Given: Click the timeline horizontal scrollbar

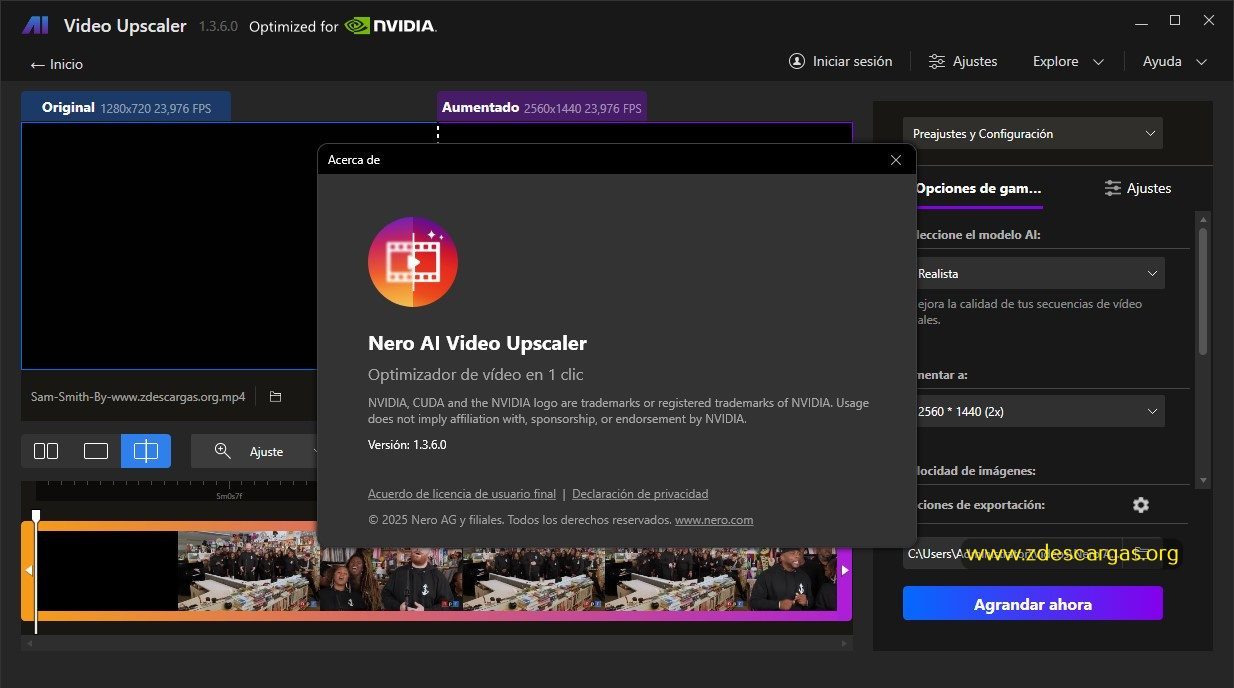Looking at the screenshot, I should pos(436,644).
